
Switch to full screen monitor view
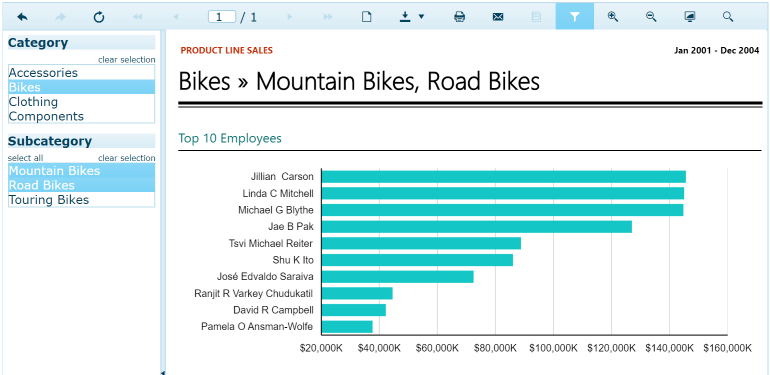(x=689, y=17)
